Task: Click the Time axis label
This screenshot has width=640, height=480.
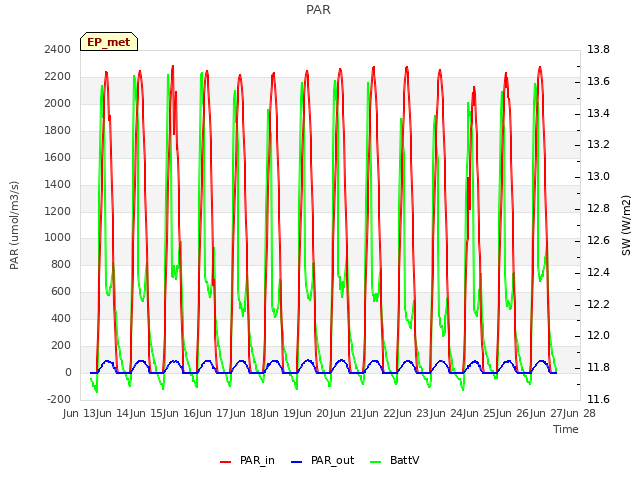Action: click(x=566, y=429)
